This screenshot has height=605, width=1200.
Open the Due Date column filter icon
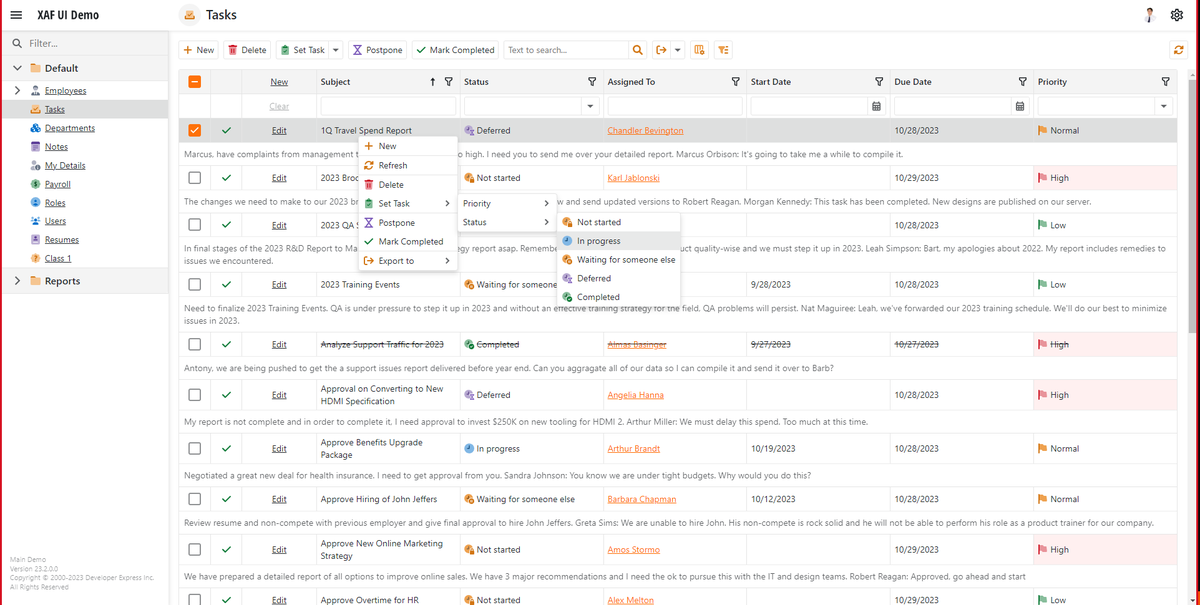point(1022,82)
